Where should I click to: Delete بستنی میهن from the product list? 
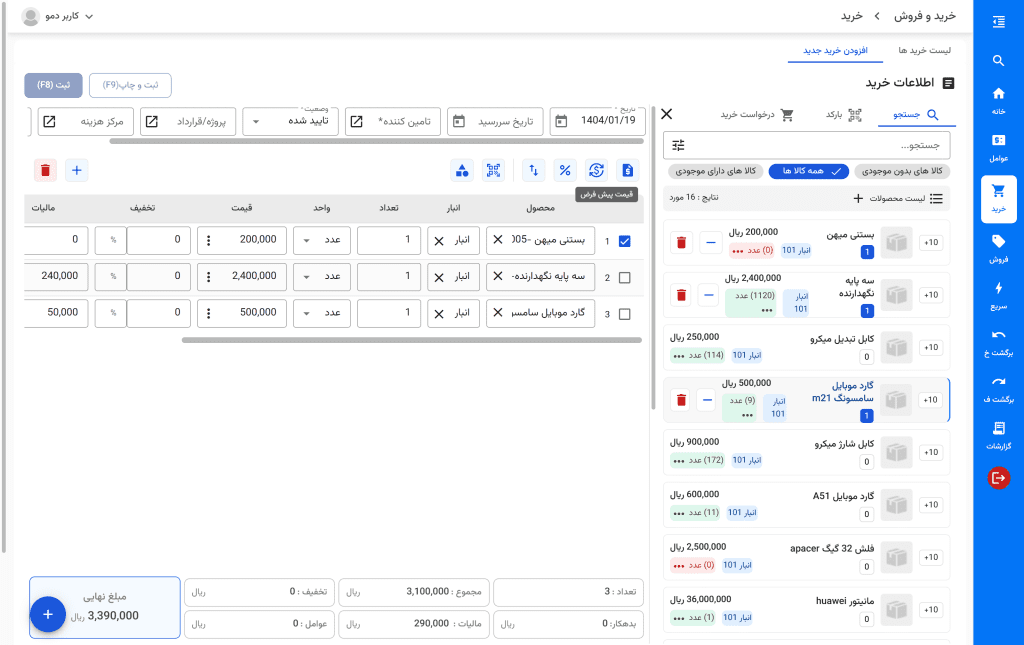[x=681, y=242]
